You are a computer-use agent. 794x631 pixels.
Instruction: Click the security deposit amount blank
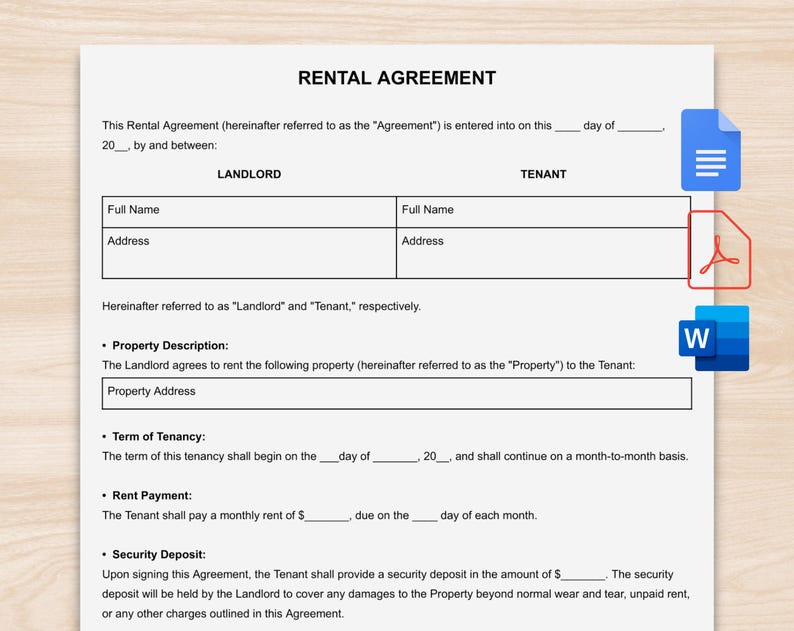click(583, 575)
